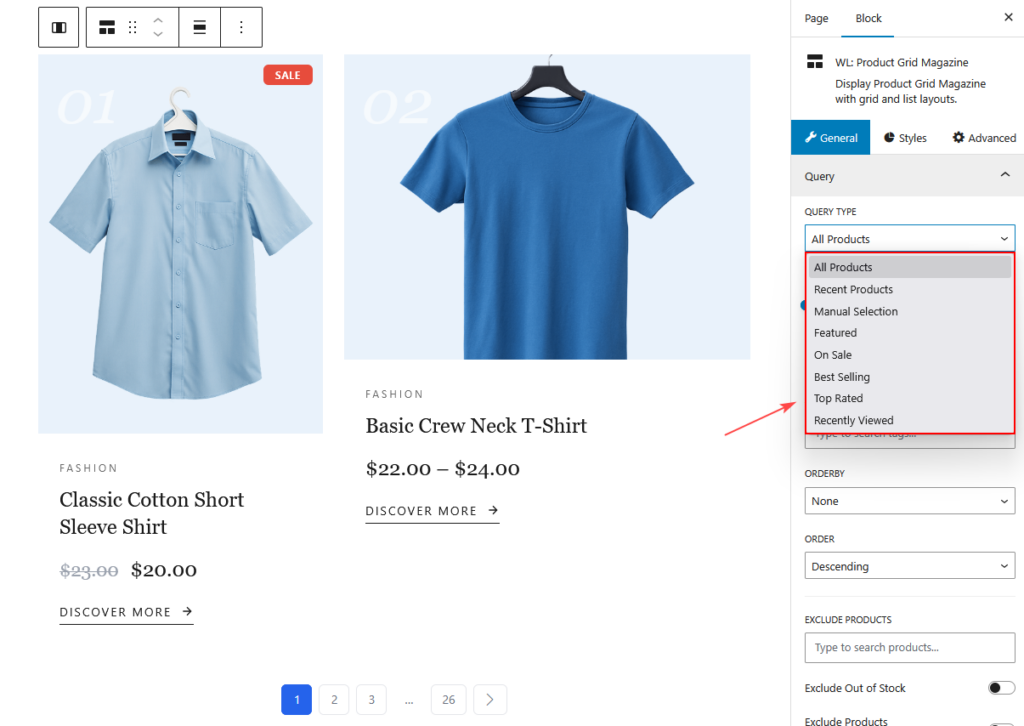This screenshot has width=1024, height=726.
Task: Switch to the Block tab
Action: (868, 18)
